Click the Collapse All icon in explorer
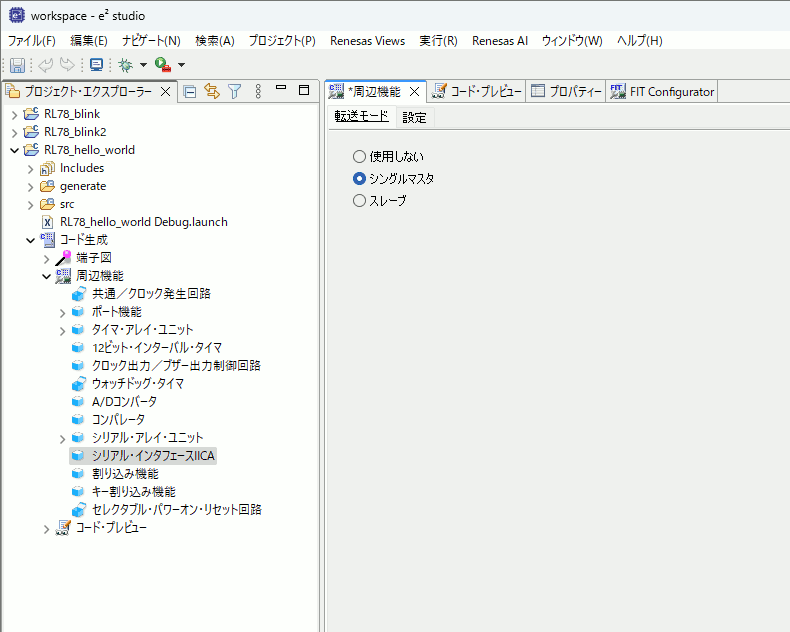 coord(190,92)
